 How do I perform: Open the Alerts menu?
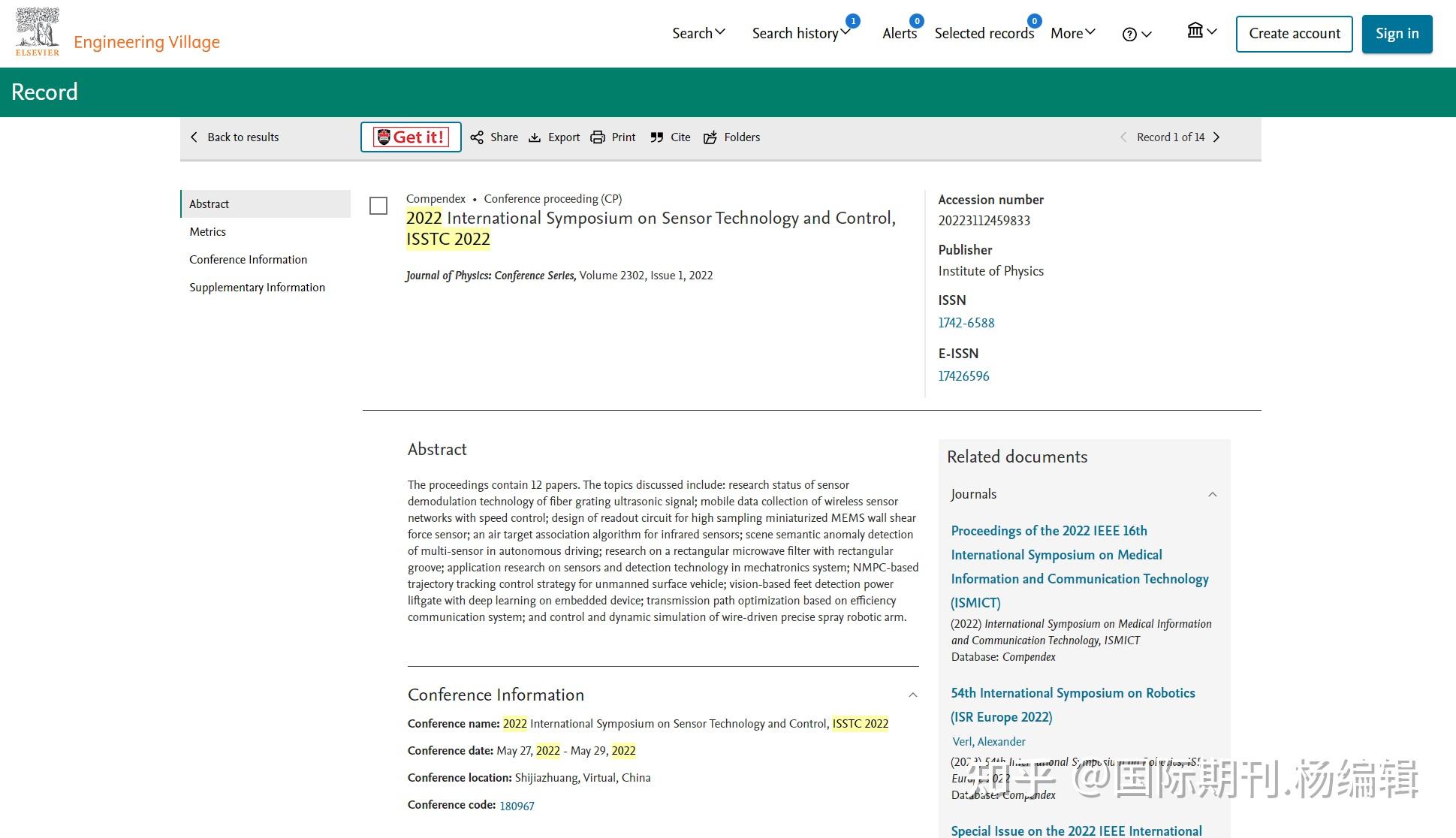coord(899,33)
